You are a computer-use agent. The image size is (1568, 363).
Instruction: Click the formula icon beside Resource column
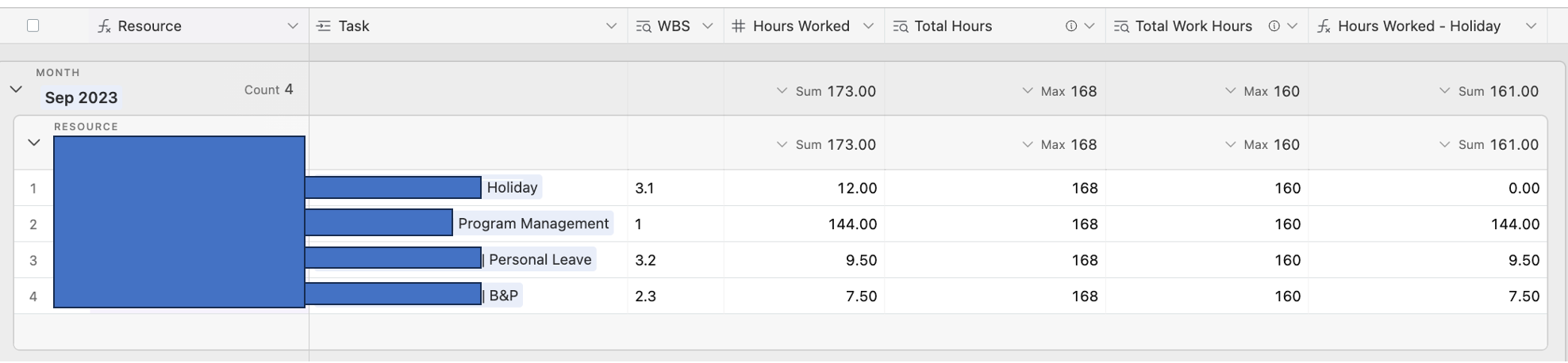pos(104,26)
